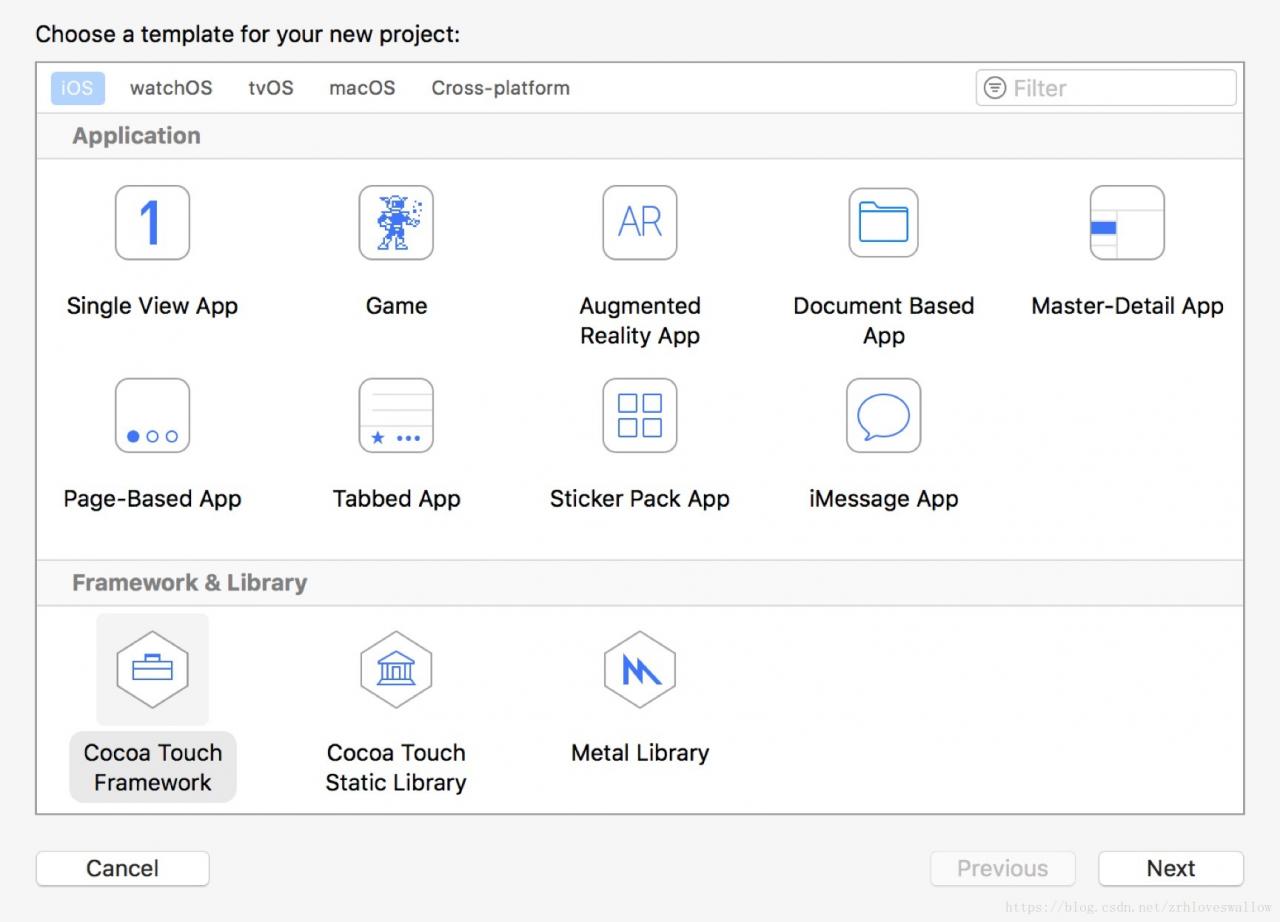Screen dimensions: 1280x922
Task: Pick the Tabbed App template icon
Action: (x=396, y=416)
